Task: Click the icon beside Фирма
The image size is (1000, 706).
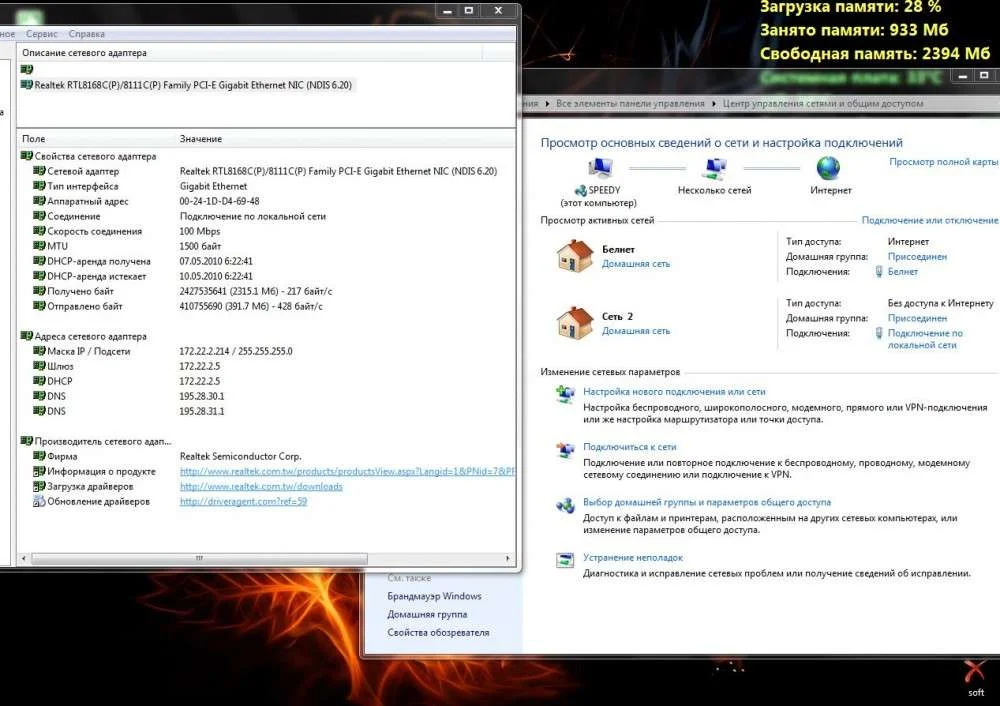Action: 40,456
